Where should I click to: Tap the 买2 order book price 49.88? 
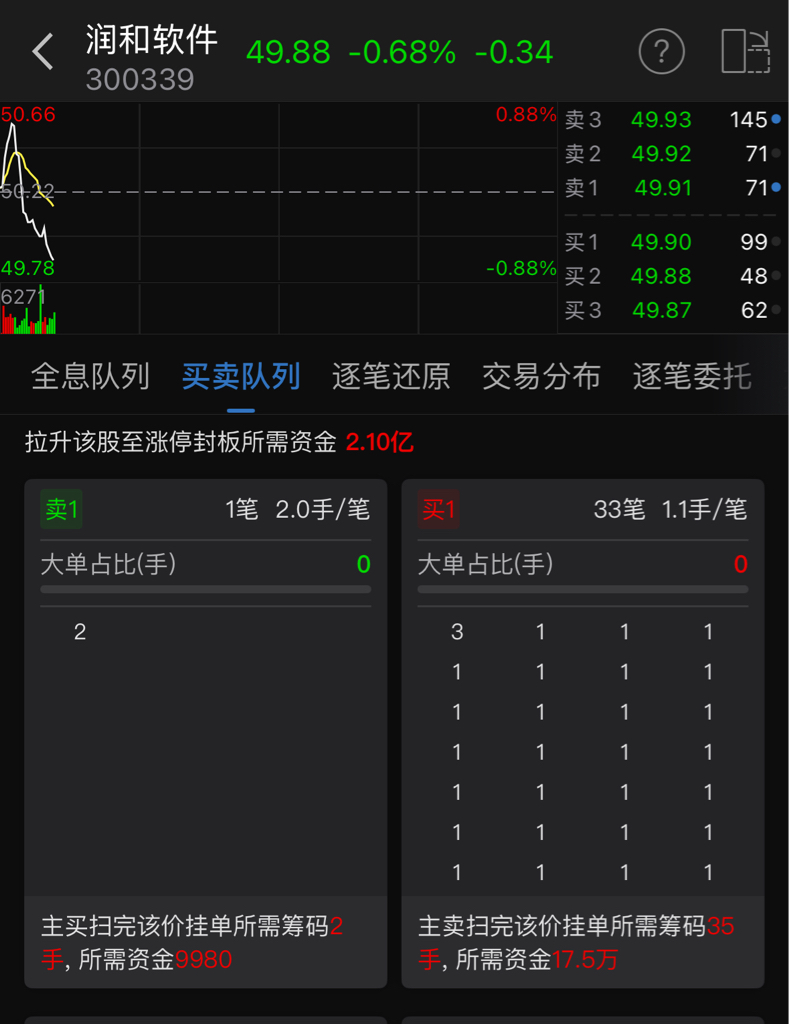661,276
